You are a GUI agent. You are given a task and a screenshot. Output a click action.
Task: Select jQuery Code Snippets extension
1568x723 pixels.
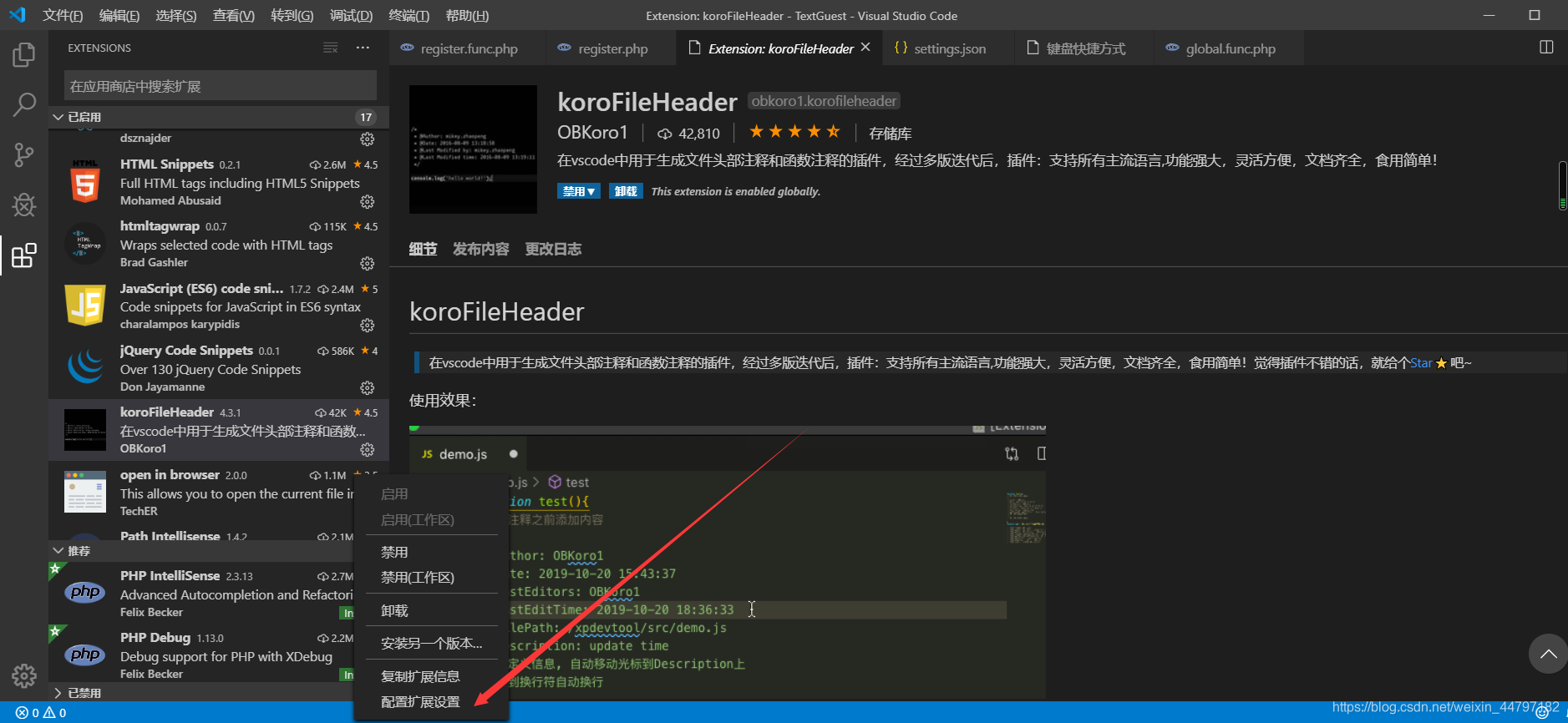click(x=219, y=368)
